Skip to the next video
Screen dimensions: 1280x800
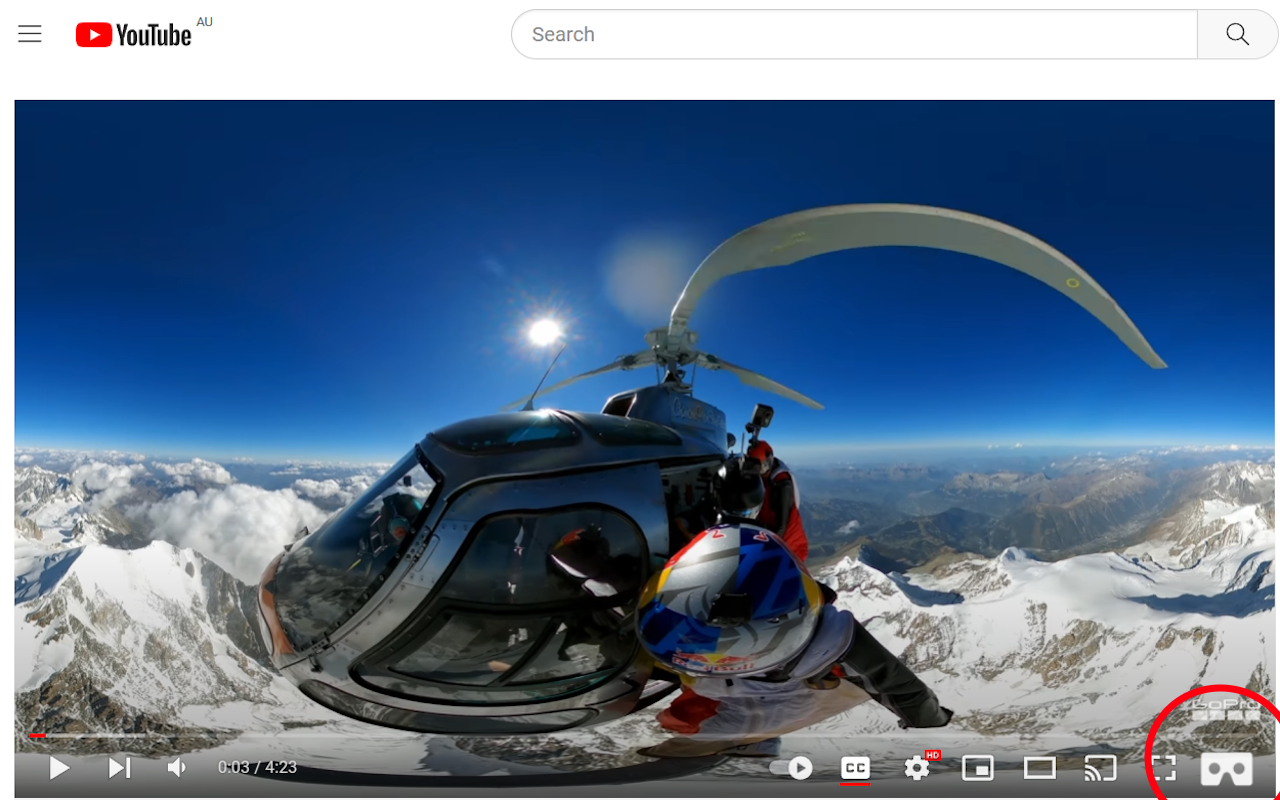coord(119,768)
